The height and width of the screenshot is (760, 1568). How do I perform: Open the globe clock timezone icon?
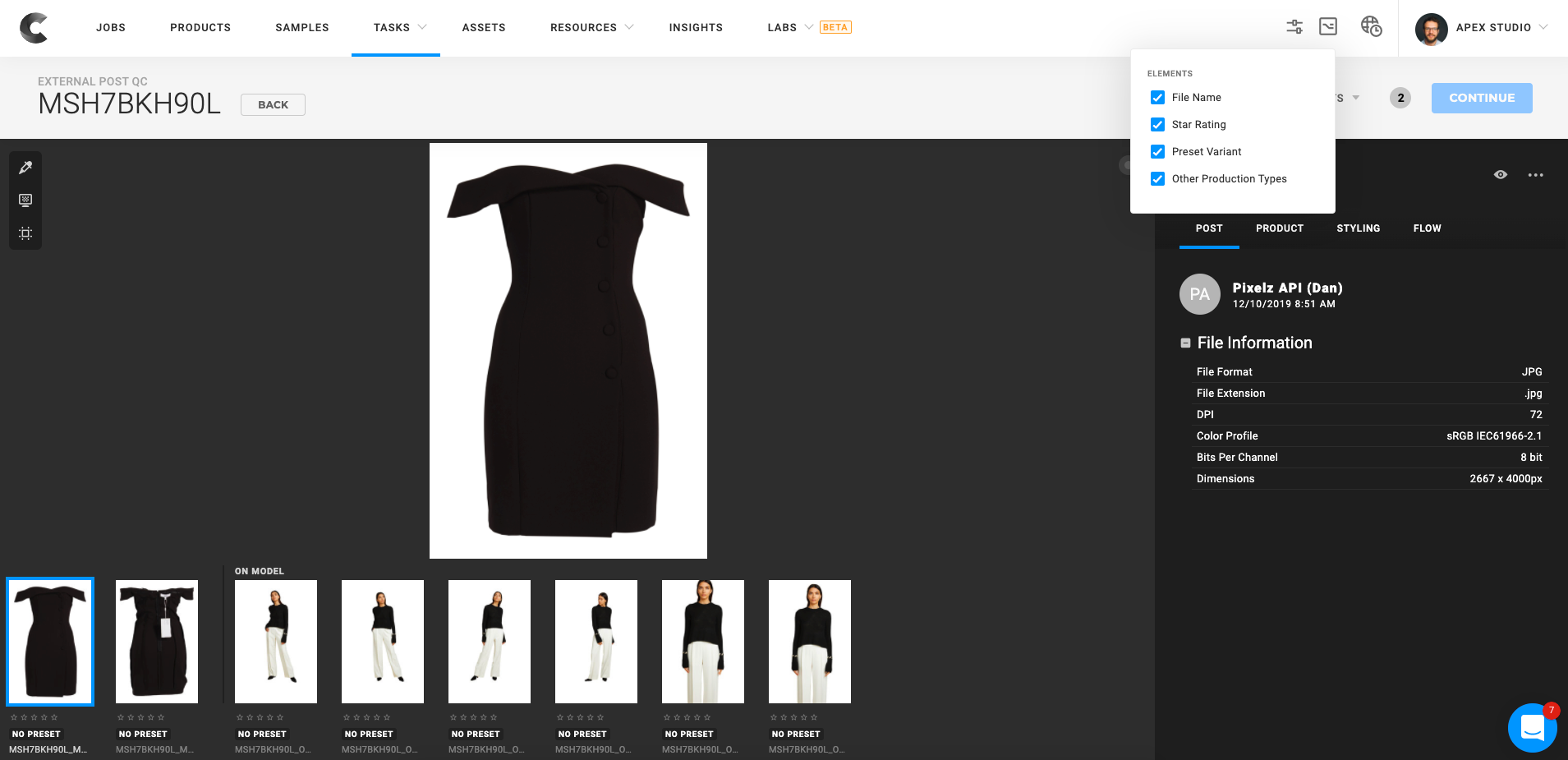(x=1371, y=27)
